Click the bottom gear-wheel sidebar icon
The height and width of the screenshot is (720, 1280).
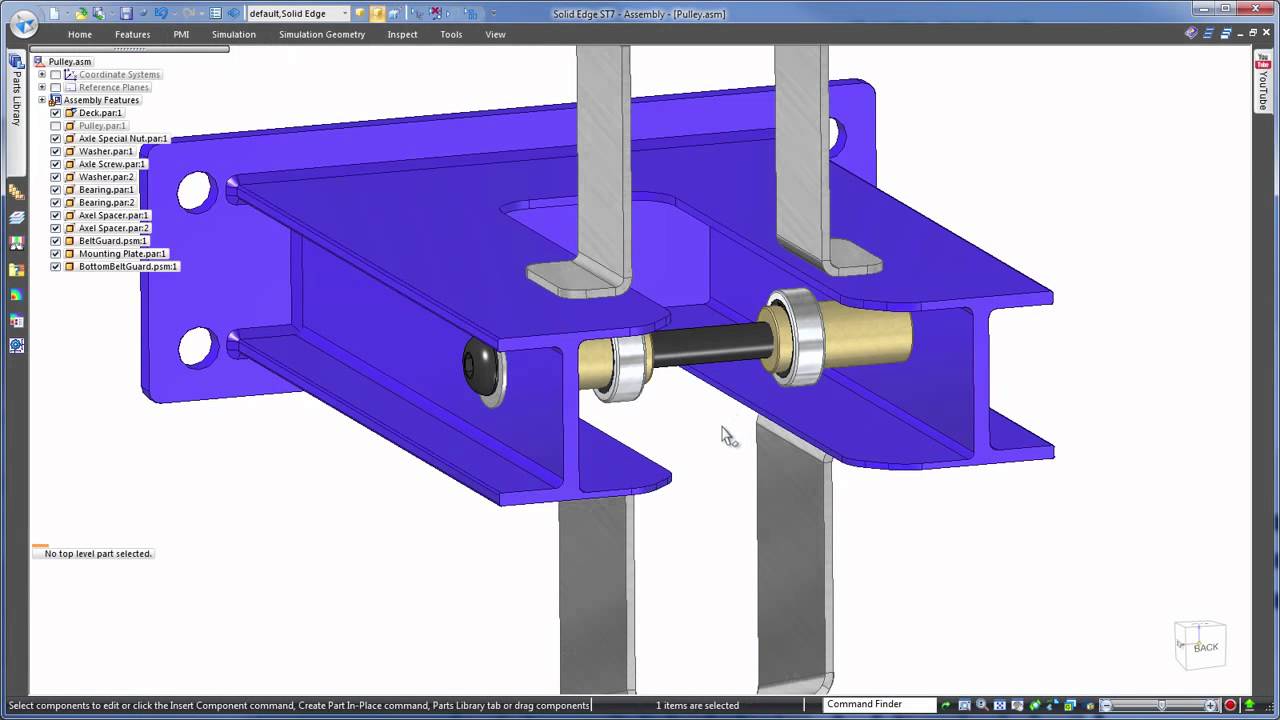[16, 346]
